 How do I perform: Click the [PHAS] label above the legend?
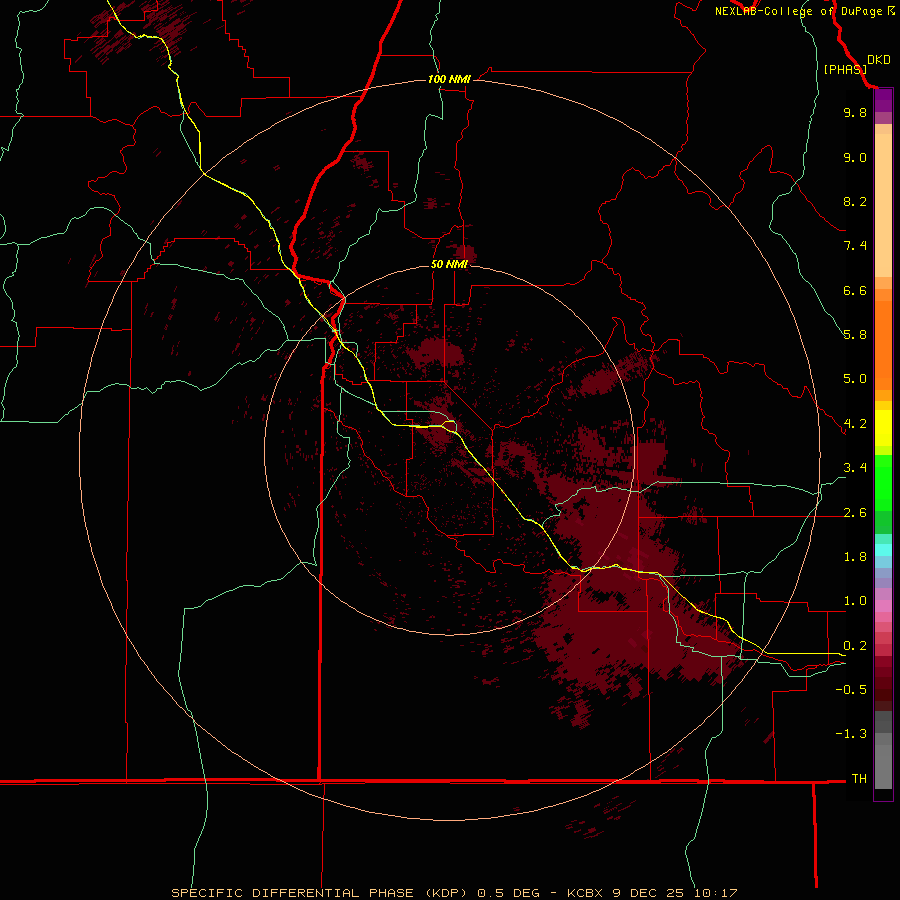click(x=845, y=69)
